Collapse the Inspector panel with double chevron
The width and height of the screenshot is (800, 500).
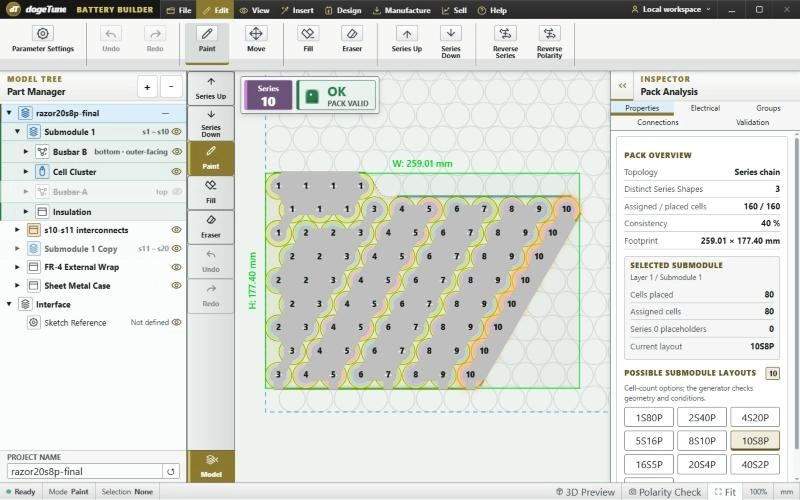(x=622, y=86)
